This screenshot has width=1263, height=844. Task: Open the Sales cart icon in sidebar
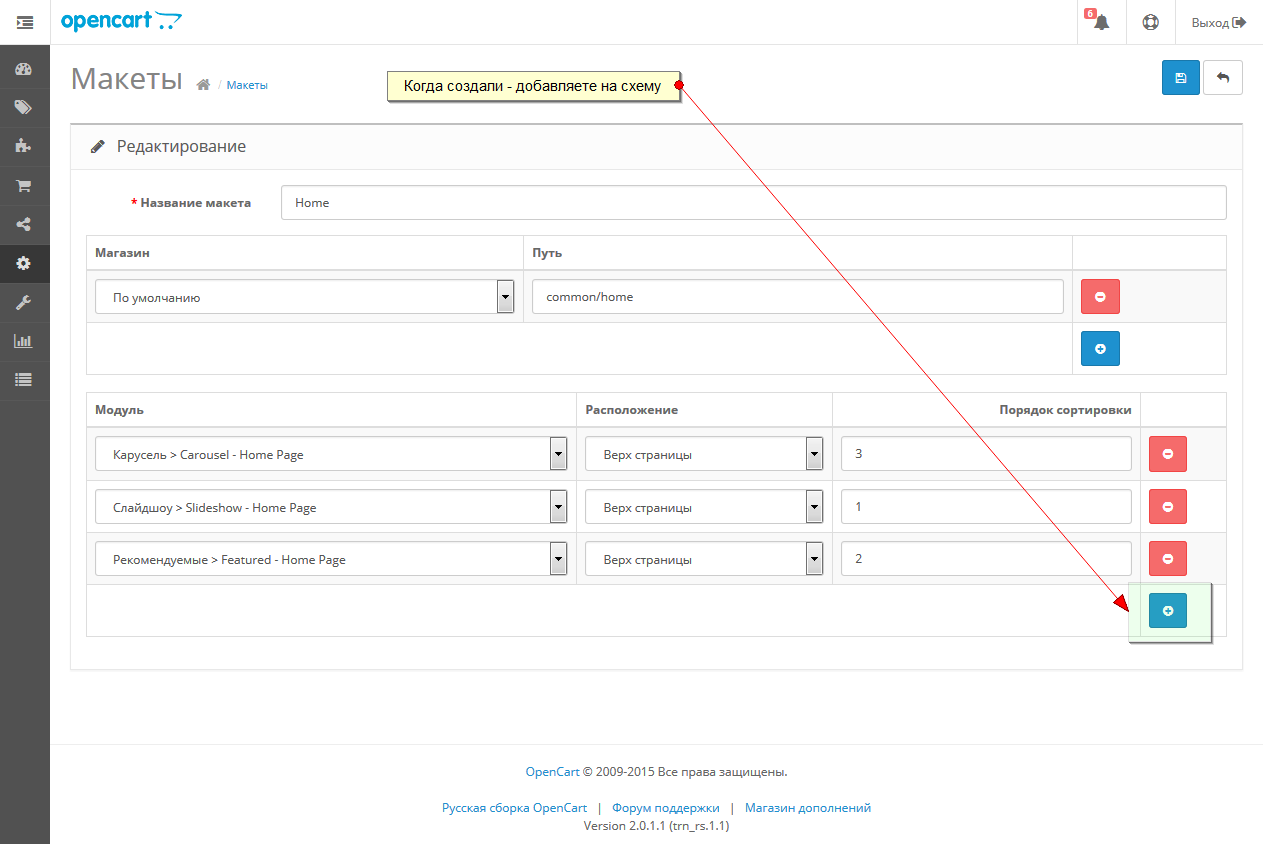point(24,186)
